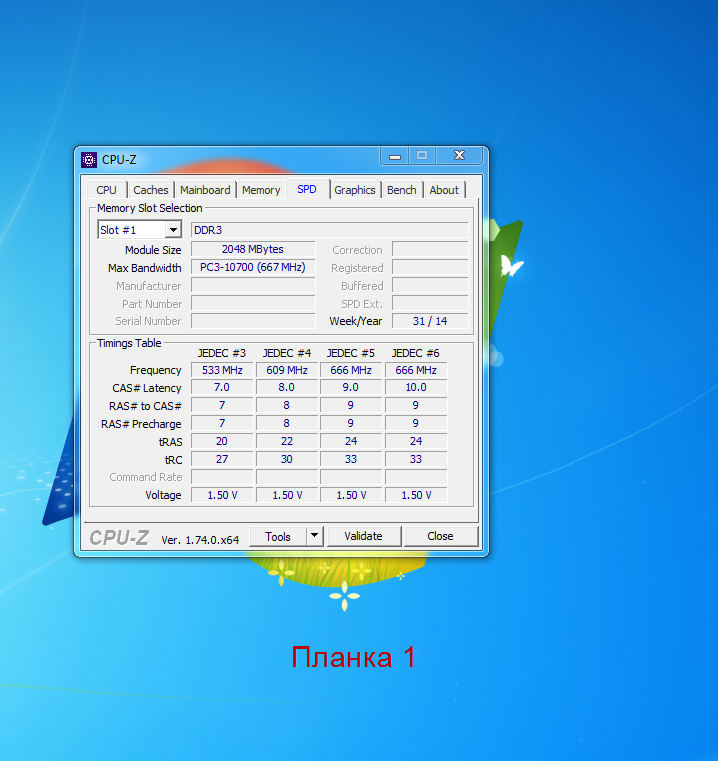Screen dimensions: 718x761
Task: Go to the Memory tab
Action: point(261,190)
